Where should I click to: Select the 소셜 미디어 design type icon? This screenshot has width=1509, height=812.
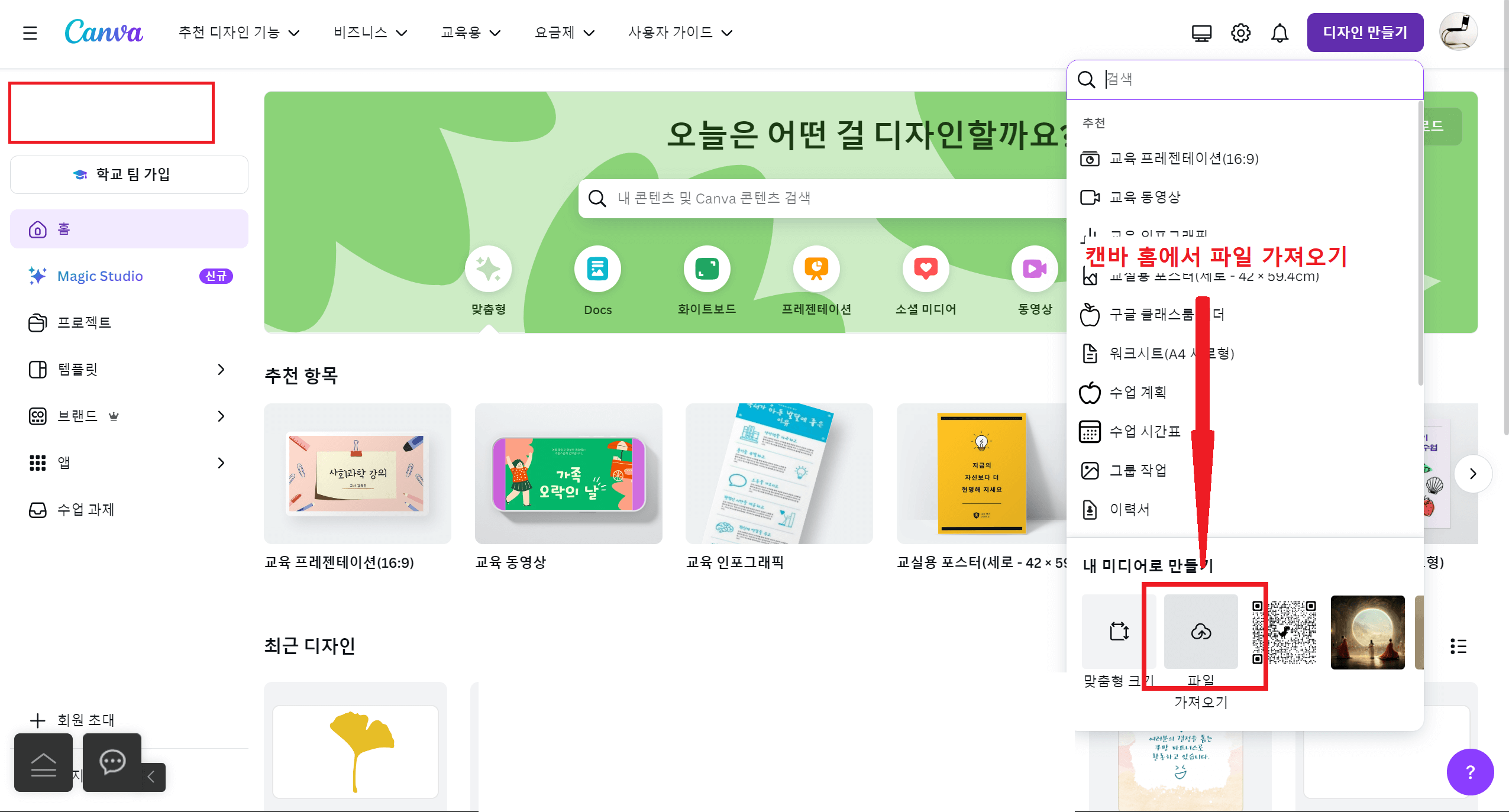coord(926,269)
